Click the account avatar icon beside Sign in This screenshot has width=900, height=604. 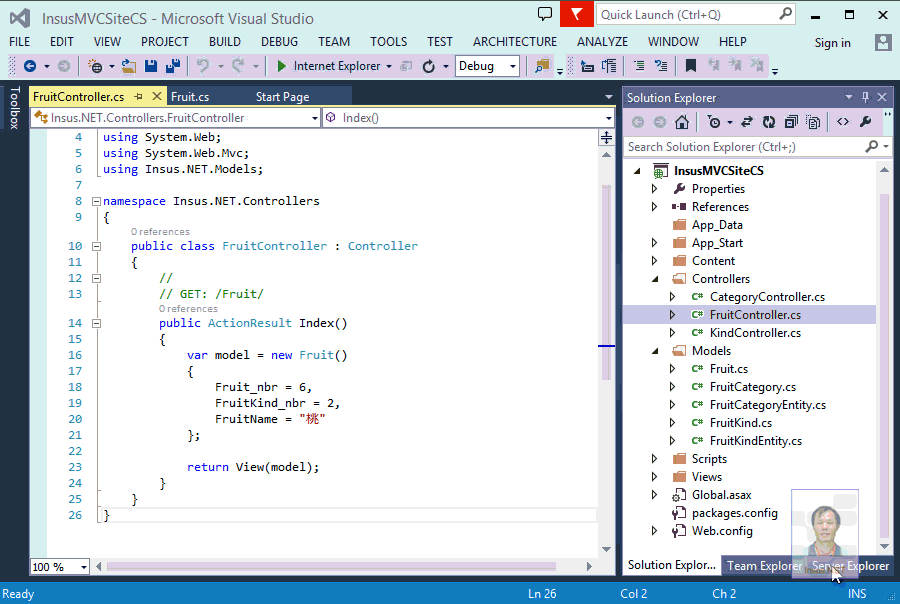tap(883, 42)
